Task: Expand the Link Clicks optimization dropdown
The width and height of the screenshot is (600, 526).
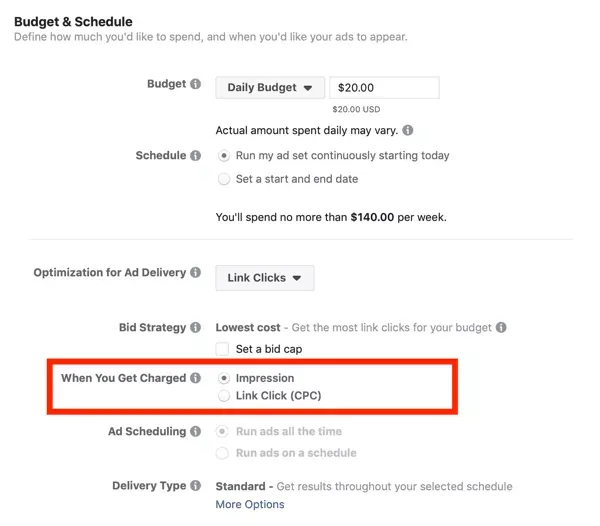Action: (264, 278)
